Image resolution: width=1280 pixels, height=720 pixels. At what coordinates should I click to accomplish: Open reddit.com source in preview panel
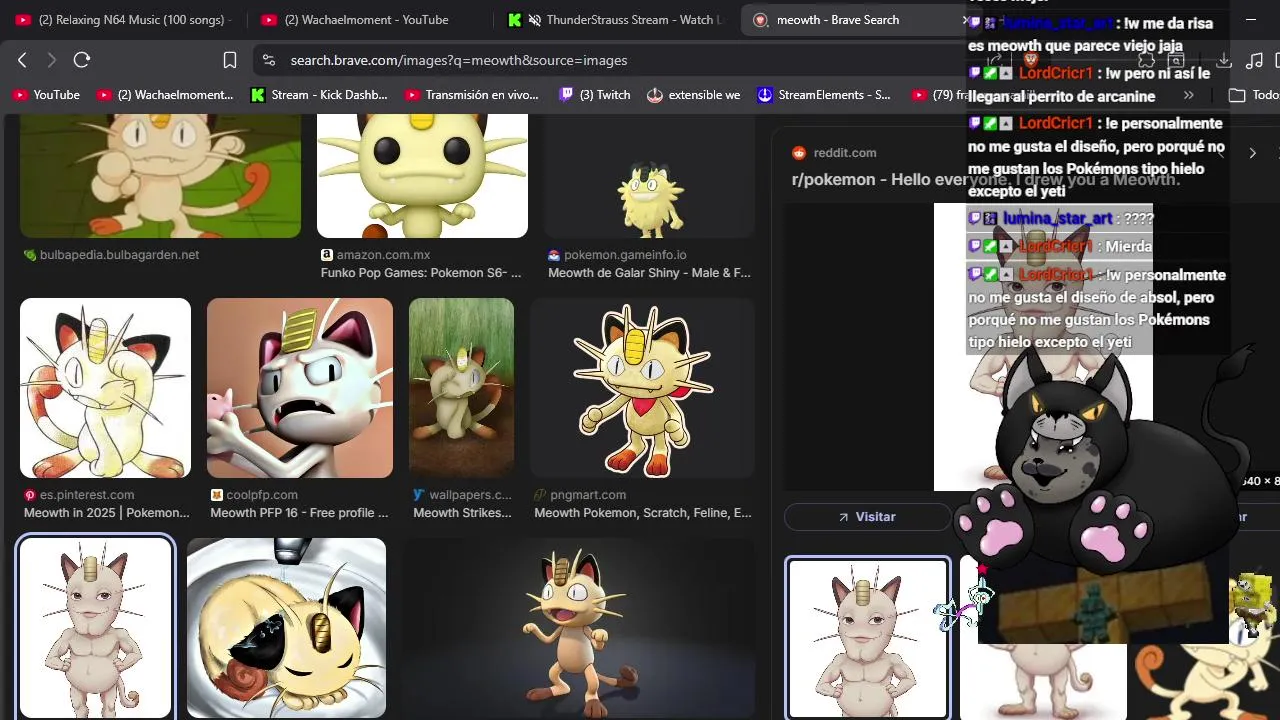coord(845,153)
